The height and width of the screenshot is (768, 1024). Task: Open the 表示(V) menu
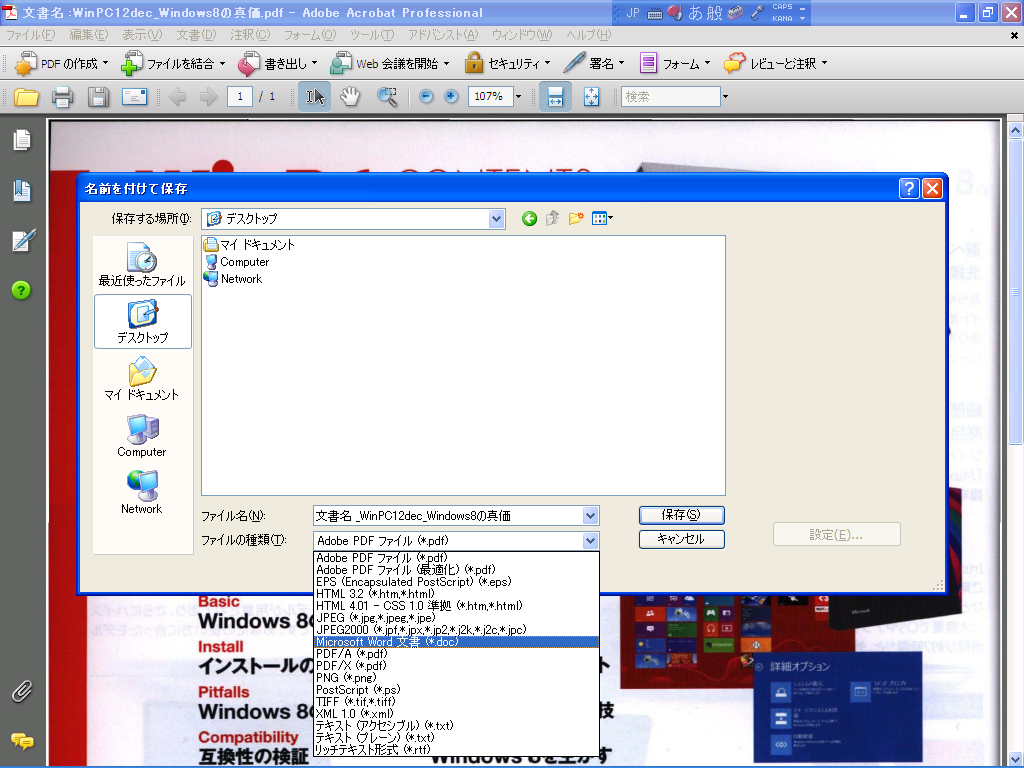[142, 35]
